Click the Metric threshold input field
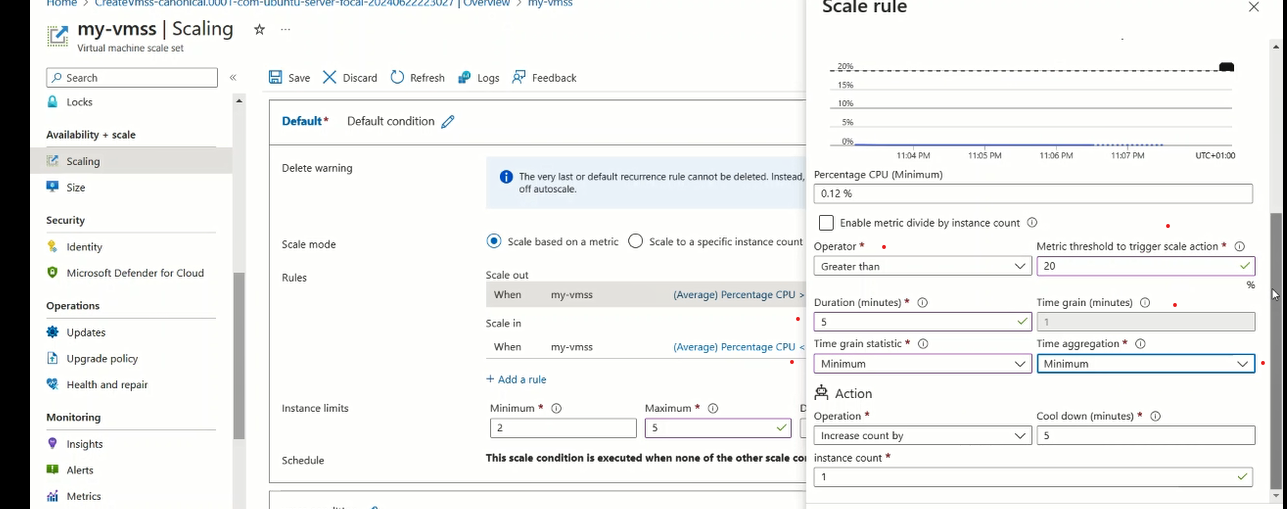Viewport: 1287px width, 509px height. click(x=1135, y=266)
